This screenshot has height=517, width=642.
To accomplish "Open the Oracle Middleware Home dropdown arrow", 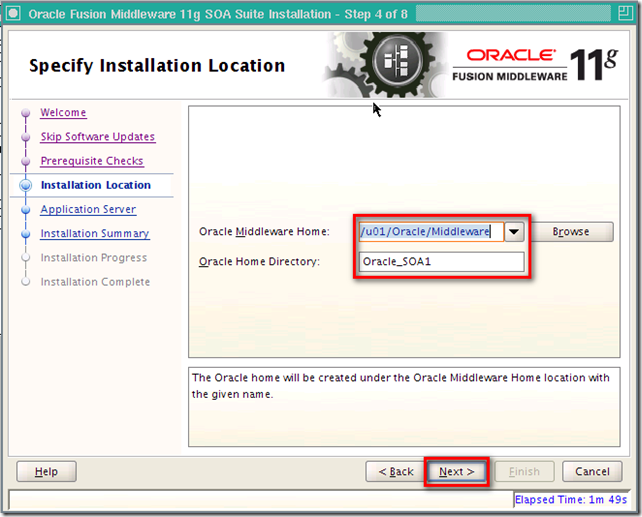I will pos(514,232).
